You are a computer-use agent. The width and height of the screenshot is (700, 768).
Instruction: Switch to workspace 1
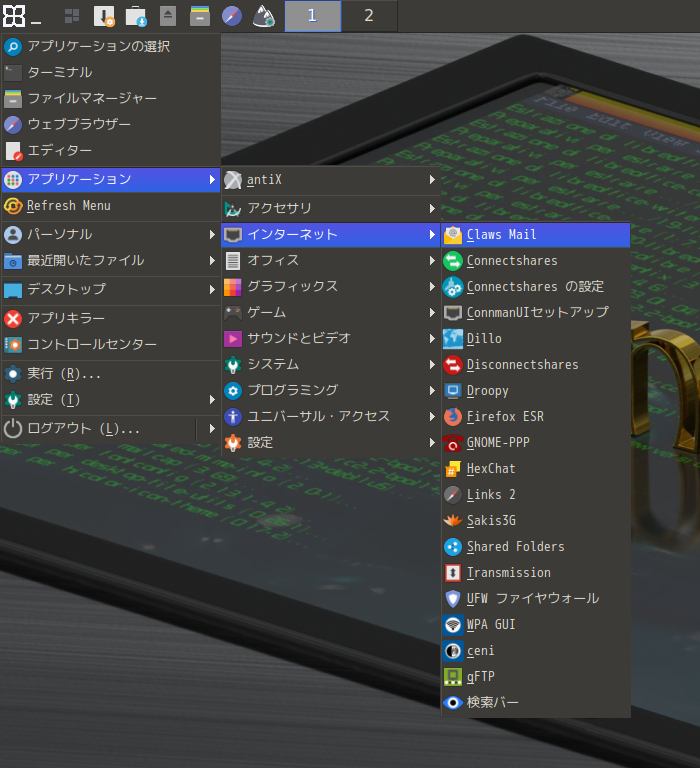tap(313, 16)
